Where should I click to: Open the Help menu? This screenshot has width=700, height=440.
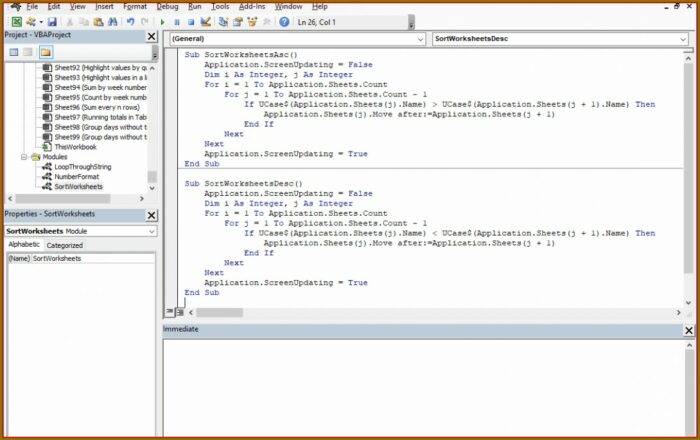(x=320, y=7)
